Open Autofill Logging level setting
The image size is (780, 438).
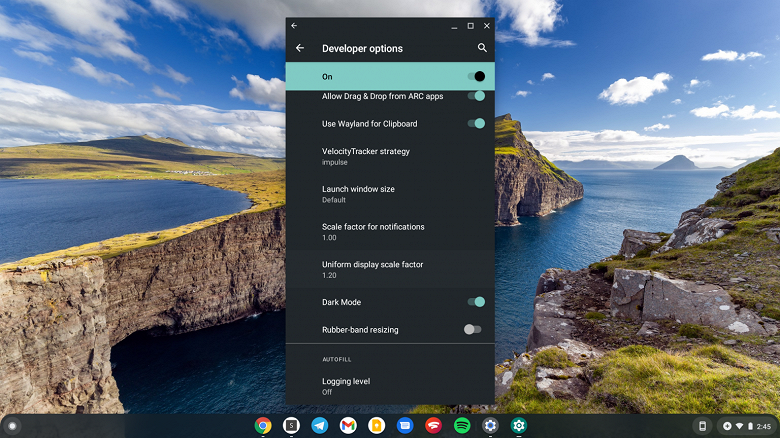point(390,386)
